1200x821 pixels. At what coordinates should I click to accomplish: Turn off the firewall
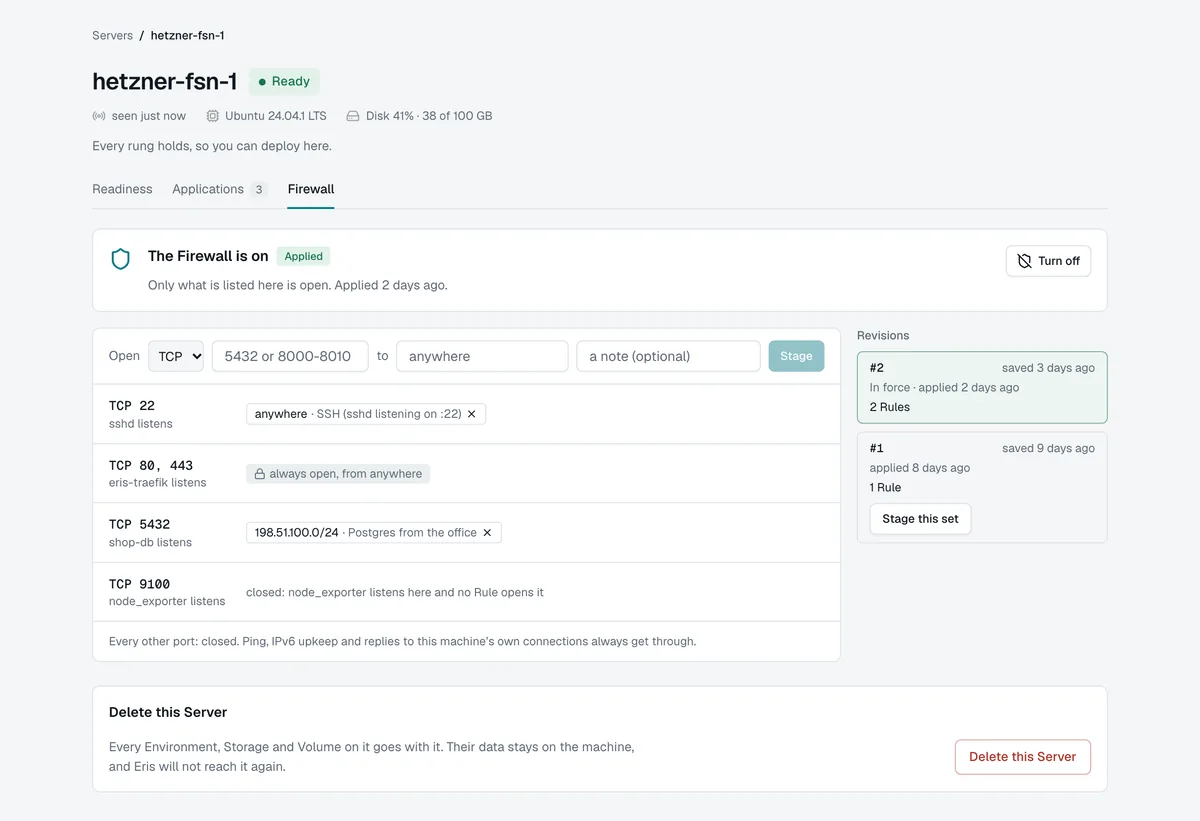coord(1048,261)
